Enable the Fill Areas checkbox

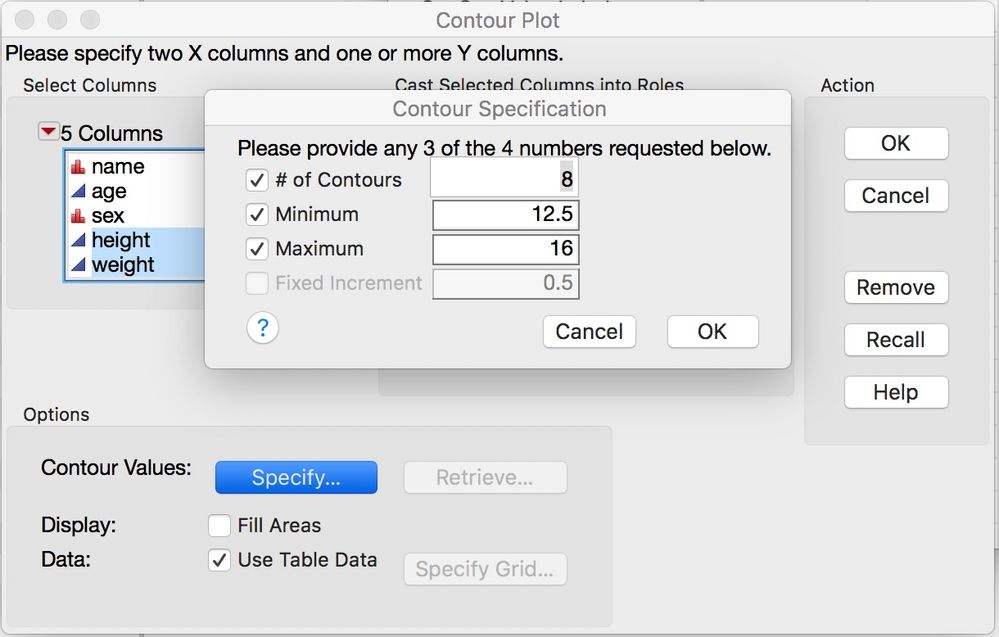(x=219, y=526)
